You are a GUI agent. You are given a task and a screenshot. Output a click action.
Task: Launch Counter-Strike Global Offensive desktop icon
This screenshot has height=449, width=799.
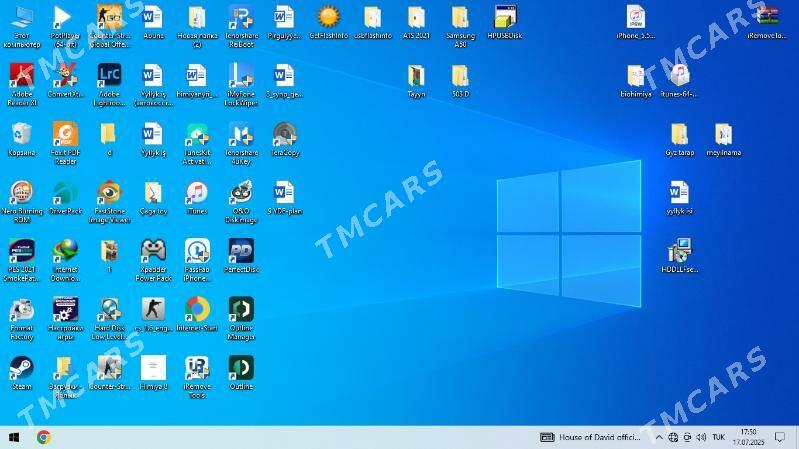(110, 27)
